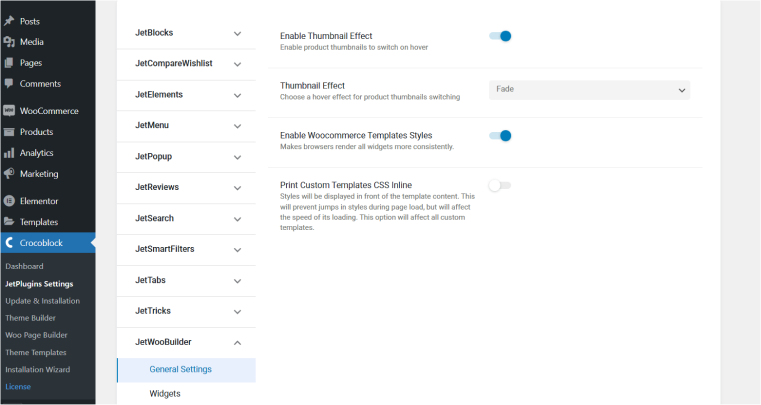Click the Pages icon in sidebar
Screen dimensions: 761x405
tap(9, 63)
